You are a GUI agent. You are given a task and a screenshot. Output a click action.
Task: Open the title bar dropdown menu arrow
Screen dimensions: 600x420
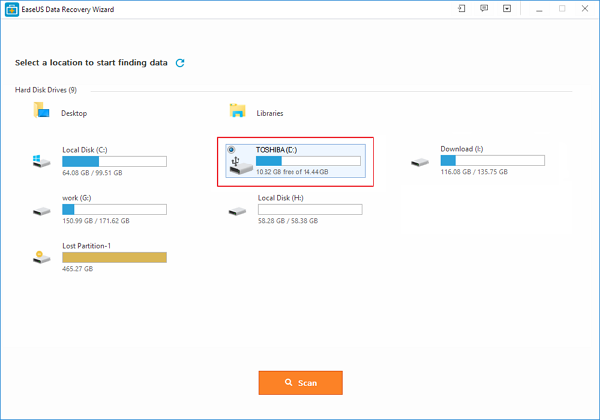point(507,9)
